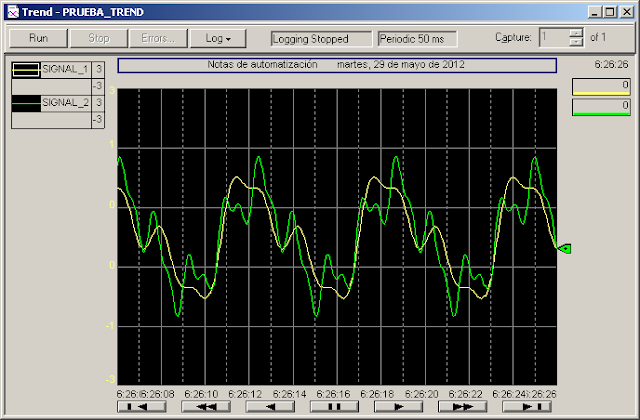This screenshot has width=640, height=420.
Task: Click the 6:26:14 time axis label
Action: pos(289,394)
